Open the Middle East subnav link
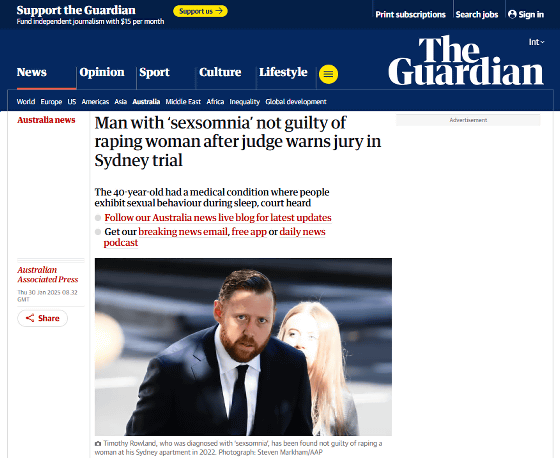Screen dimensions: 560x458 pyautogui.click(x=183, y=102)
